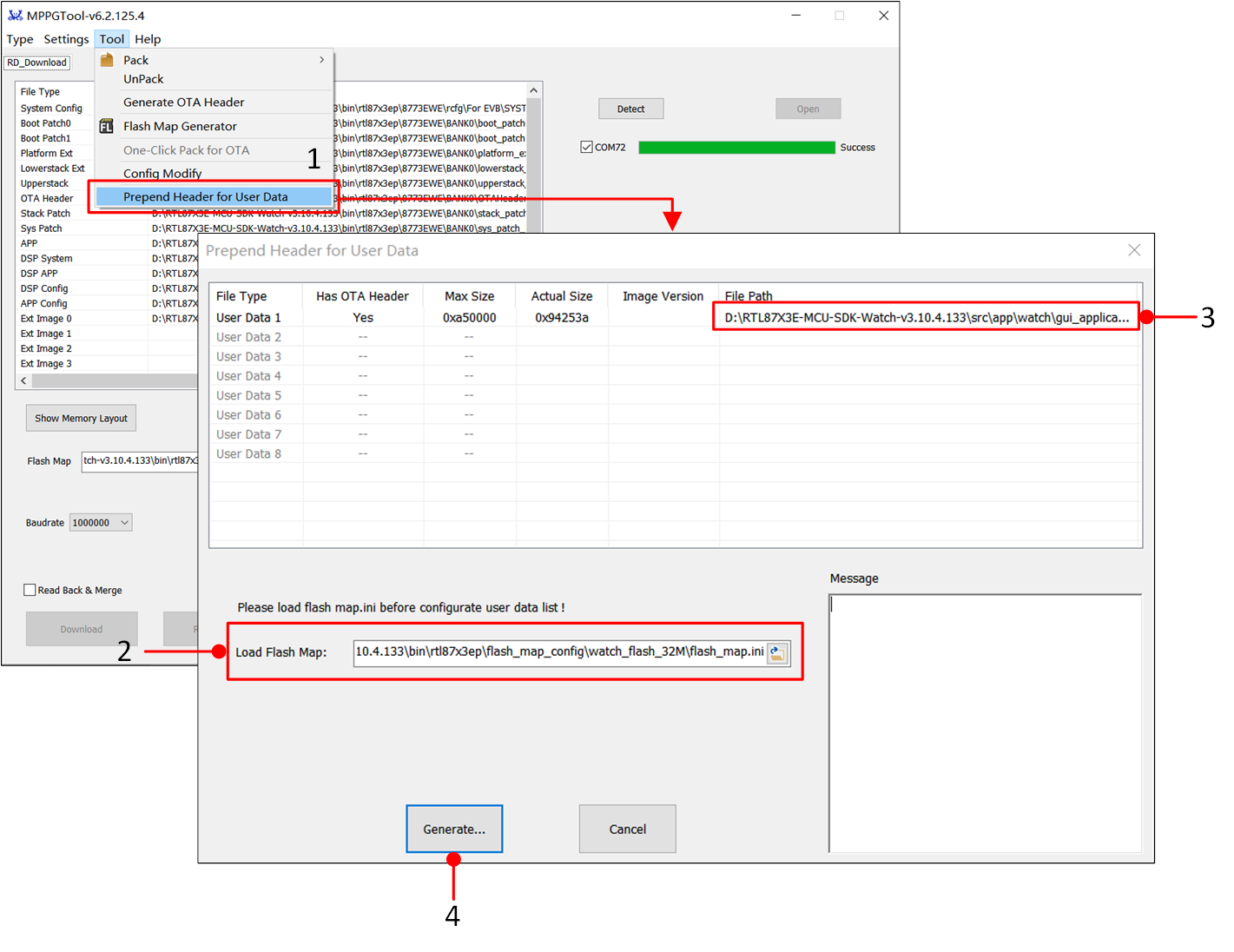The width and height of the screenshot is (1234, 952).
Task: Click the Detect button
Action: [630, 109]
